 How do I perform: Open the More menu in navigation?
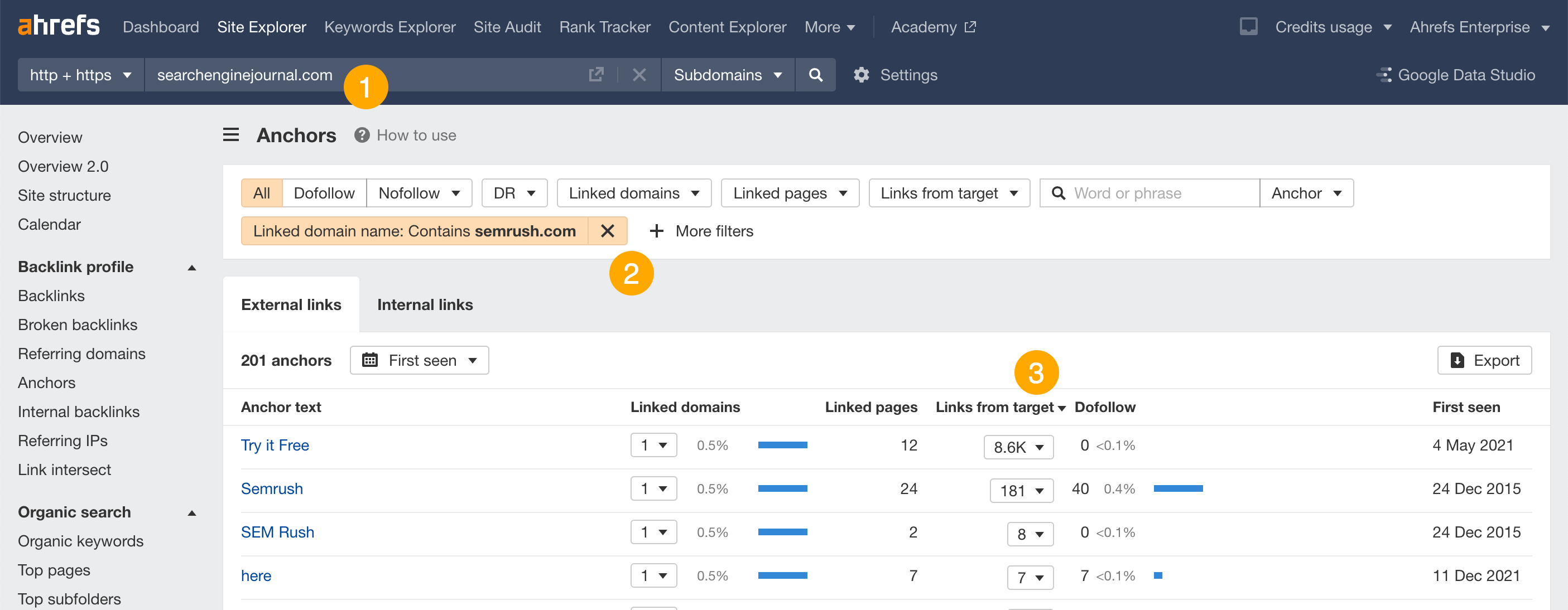coord(830,27)
